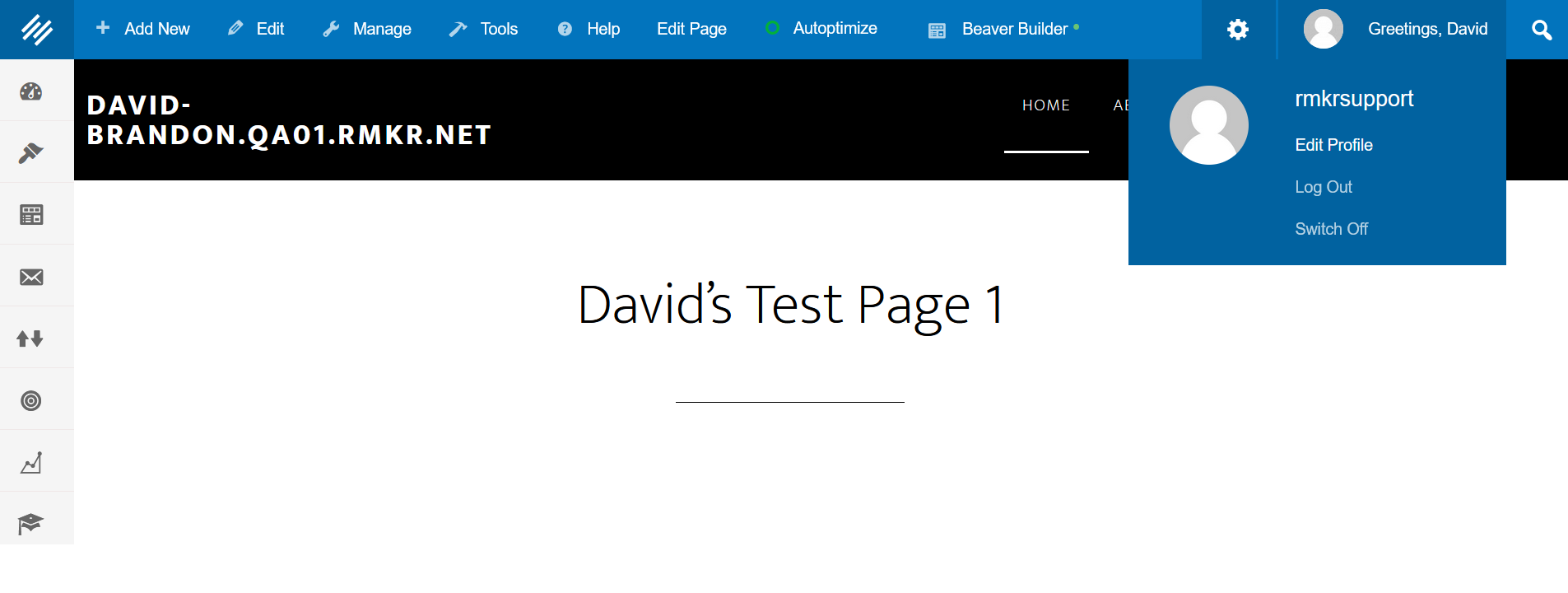Viewport: 1568px width, 593px height.
Task: Click the up-down arrows icon in sidebar
Action: pos(31,339)
